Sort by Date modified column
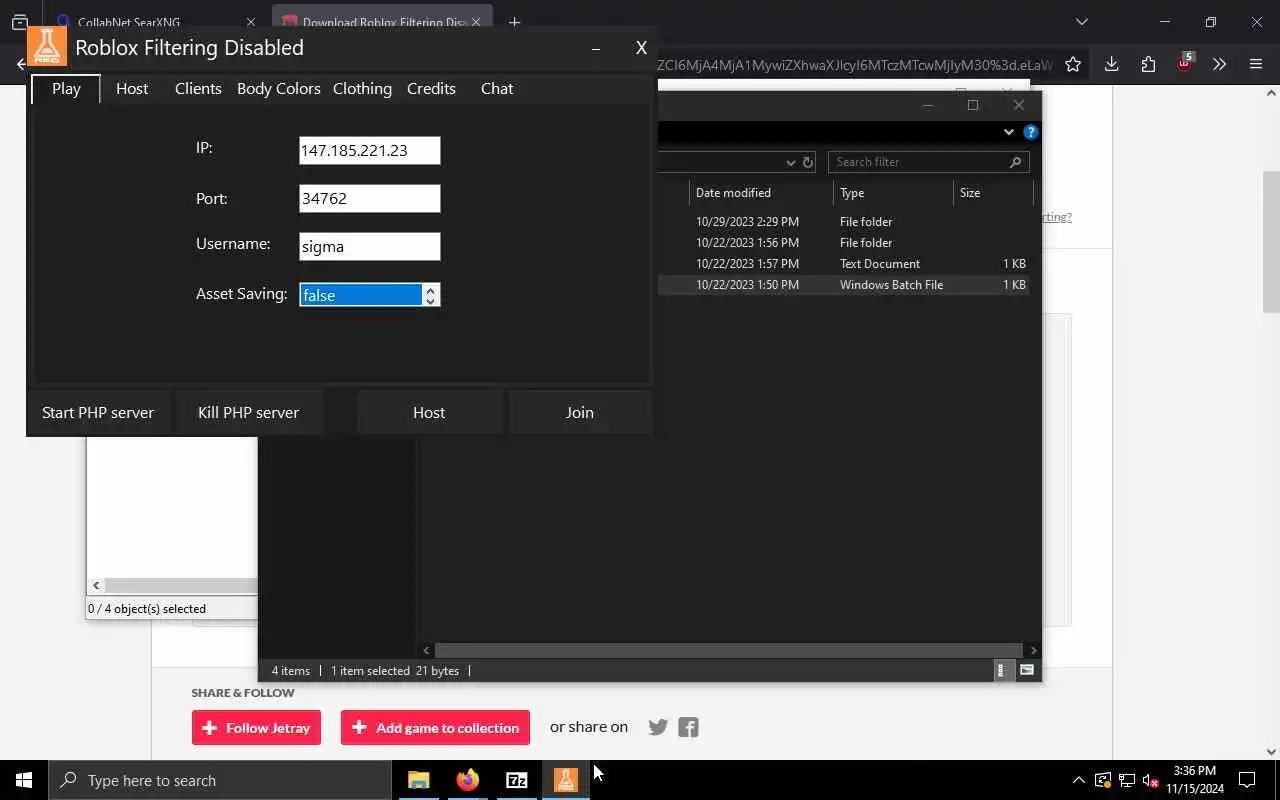The image size is (1280, 800). [760, 193]
